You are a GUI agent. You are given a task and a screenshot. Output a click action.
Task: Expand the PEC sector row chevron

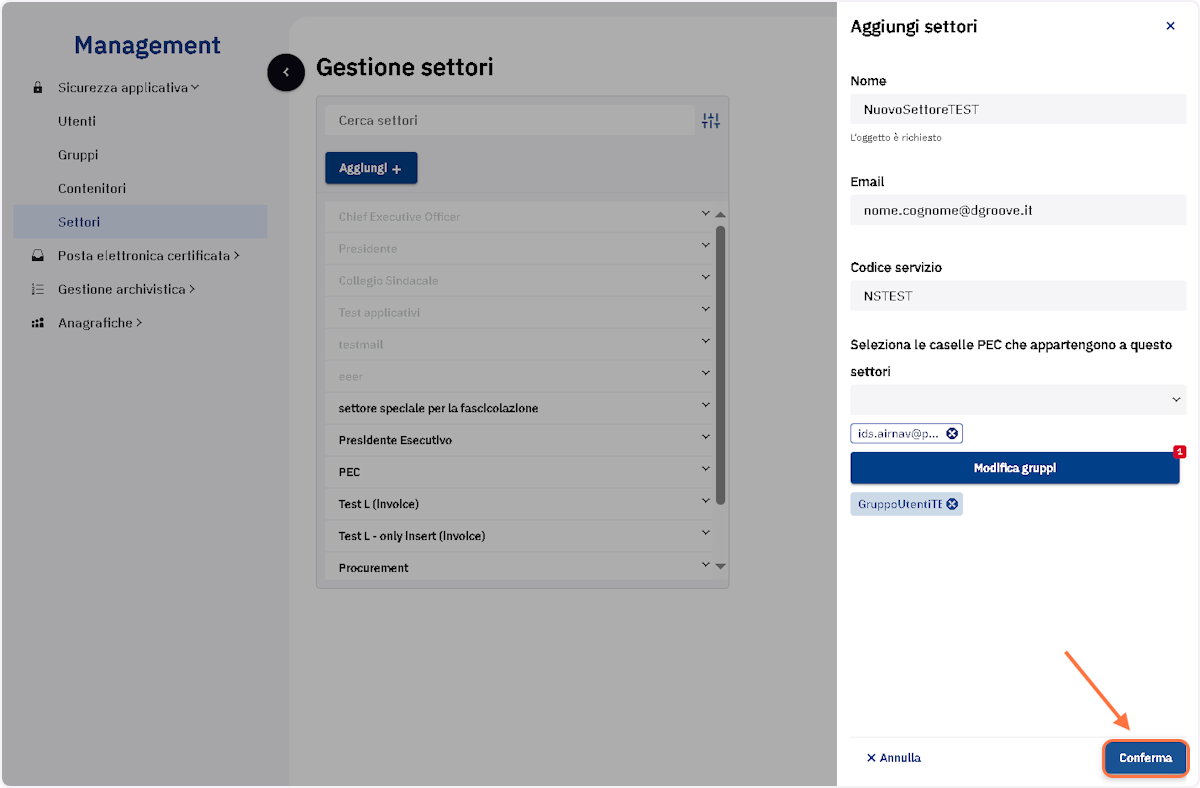pyautogui.click(x=705, y=469)
